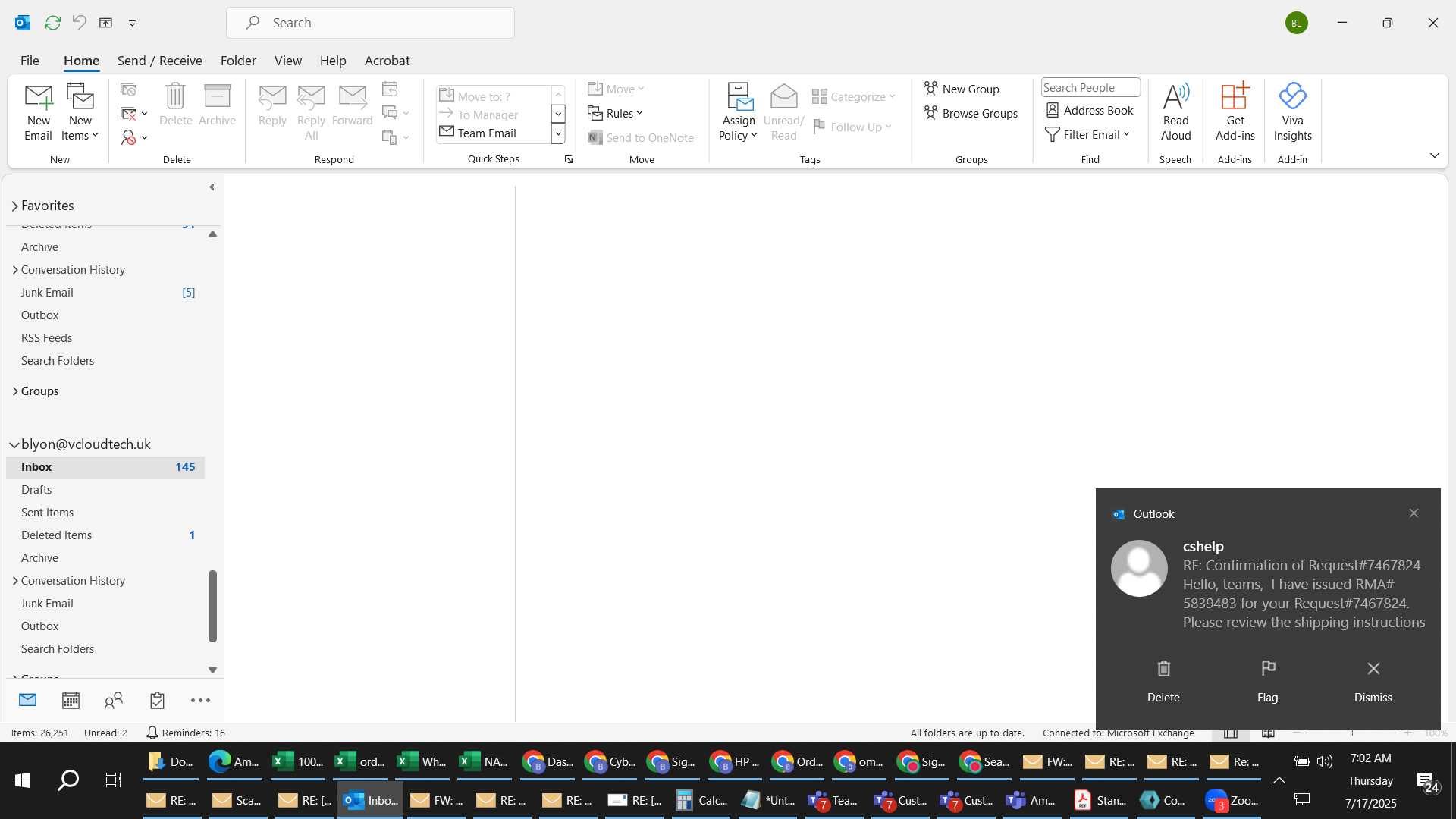Open the File tab
The height and width of the screenshot is (819, 1456).
(30, 61)
